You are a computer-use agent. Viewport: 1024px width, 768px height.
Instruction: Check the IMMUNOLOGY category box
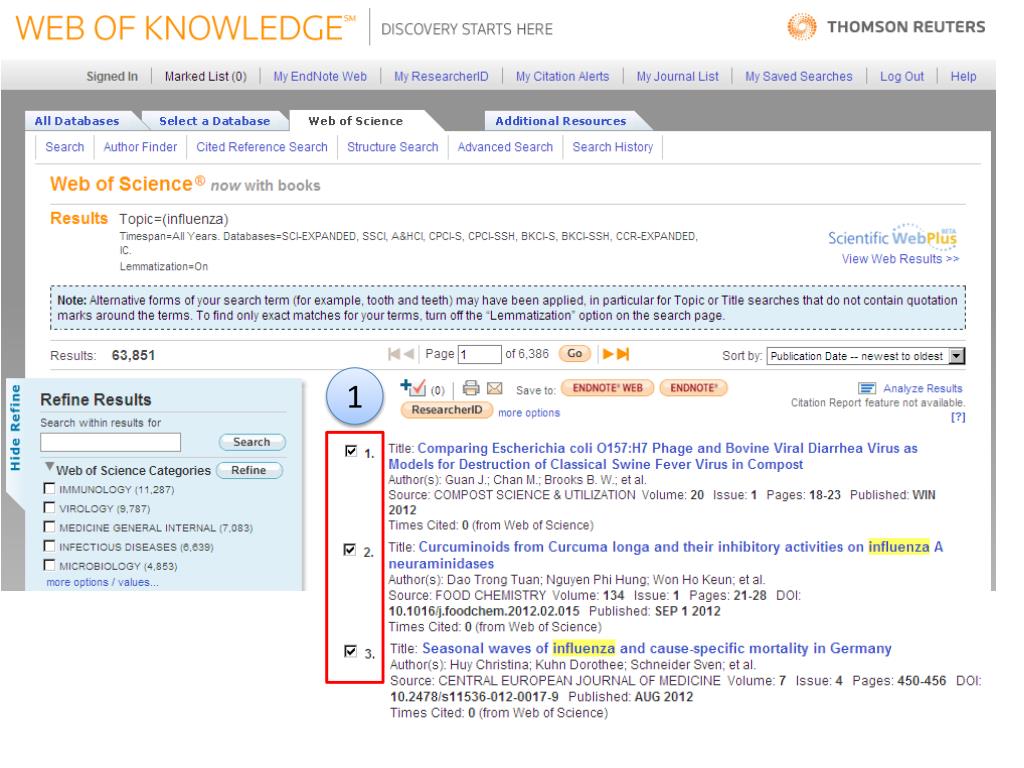[49, 488]
